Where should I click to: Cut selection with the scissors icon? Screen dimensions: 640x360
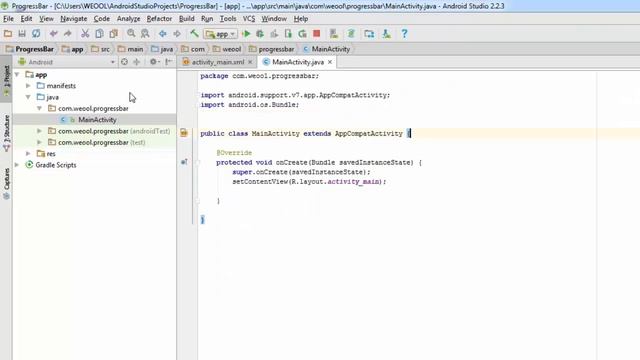85,34
